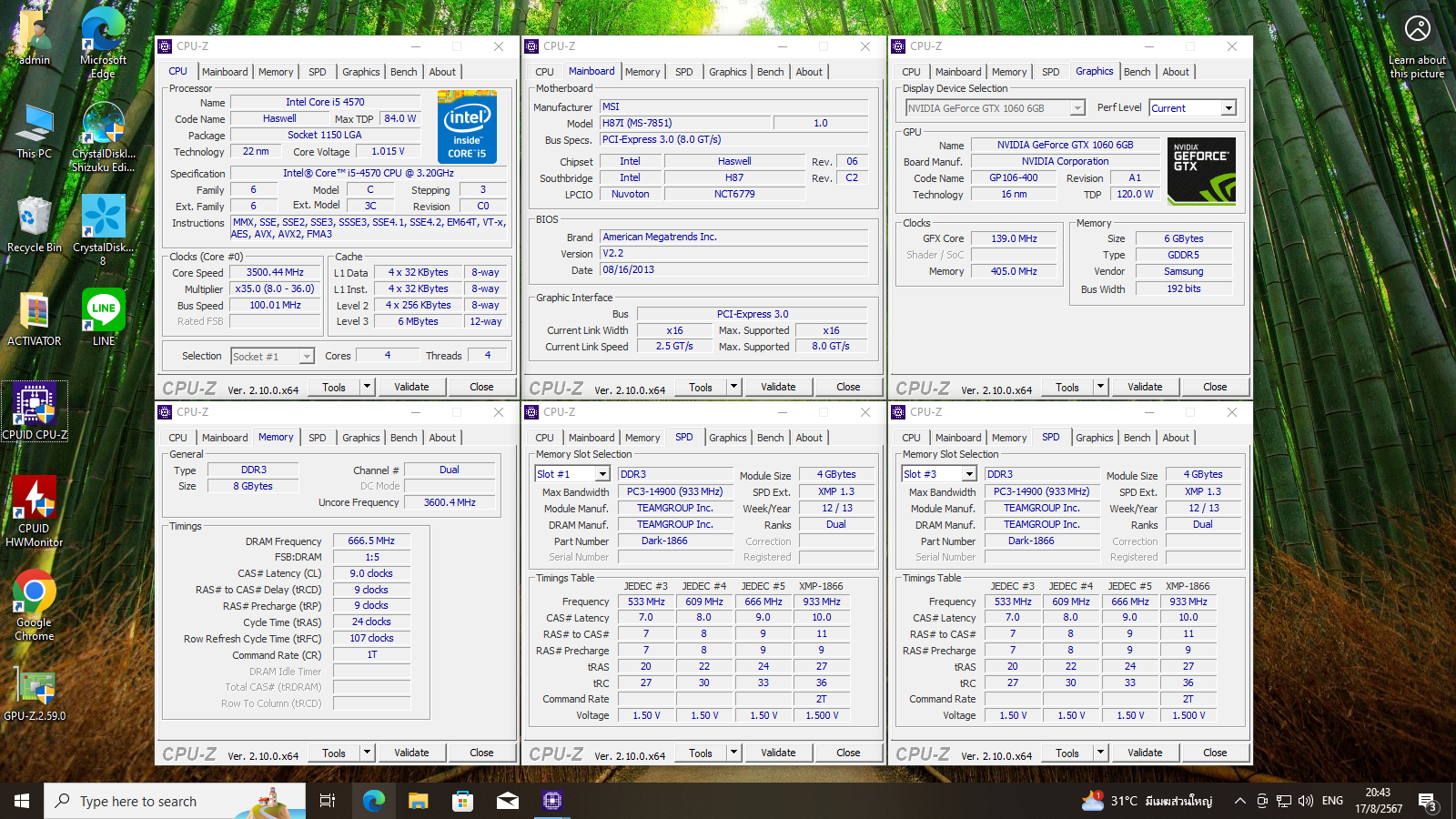This screenshot has height=819, width=1456.
Task: Click the GP106-400 code name value
Action: click(1014, 178)
